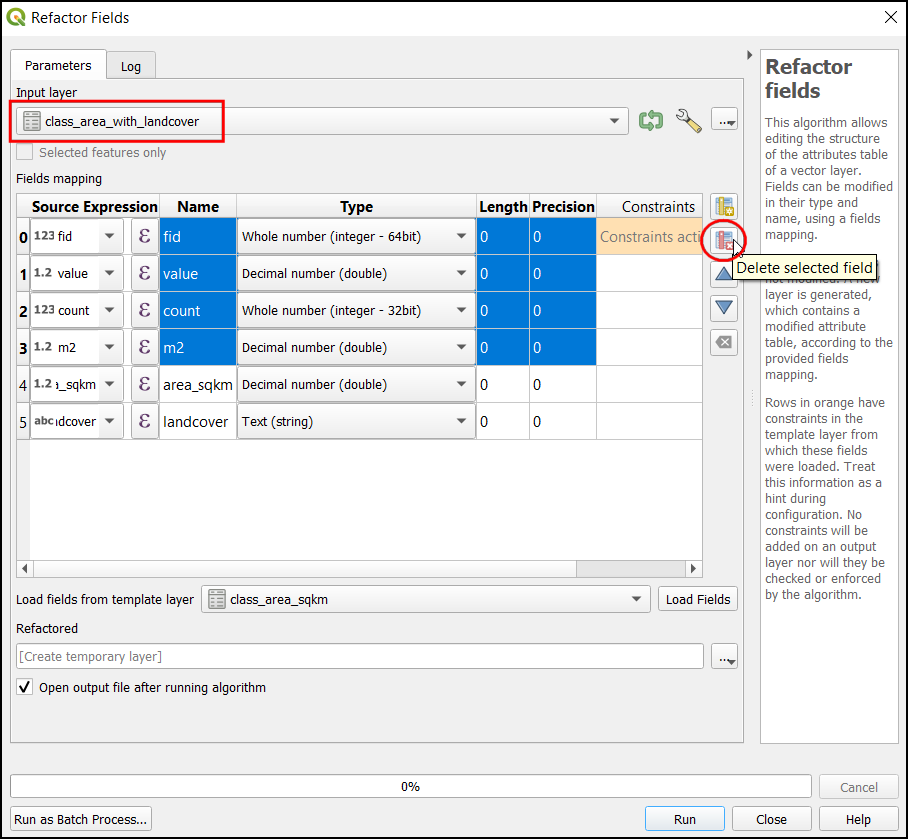Collapse the help panel arrow
908x839 pixels.
[750, 55]
